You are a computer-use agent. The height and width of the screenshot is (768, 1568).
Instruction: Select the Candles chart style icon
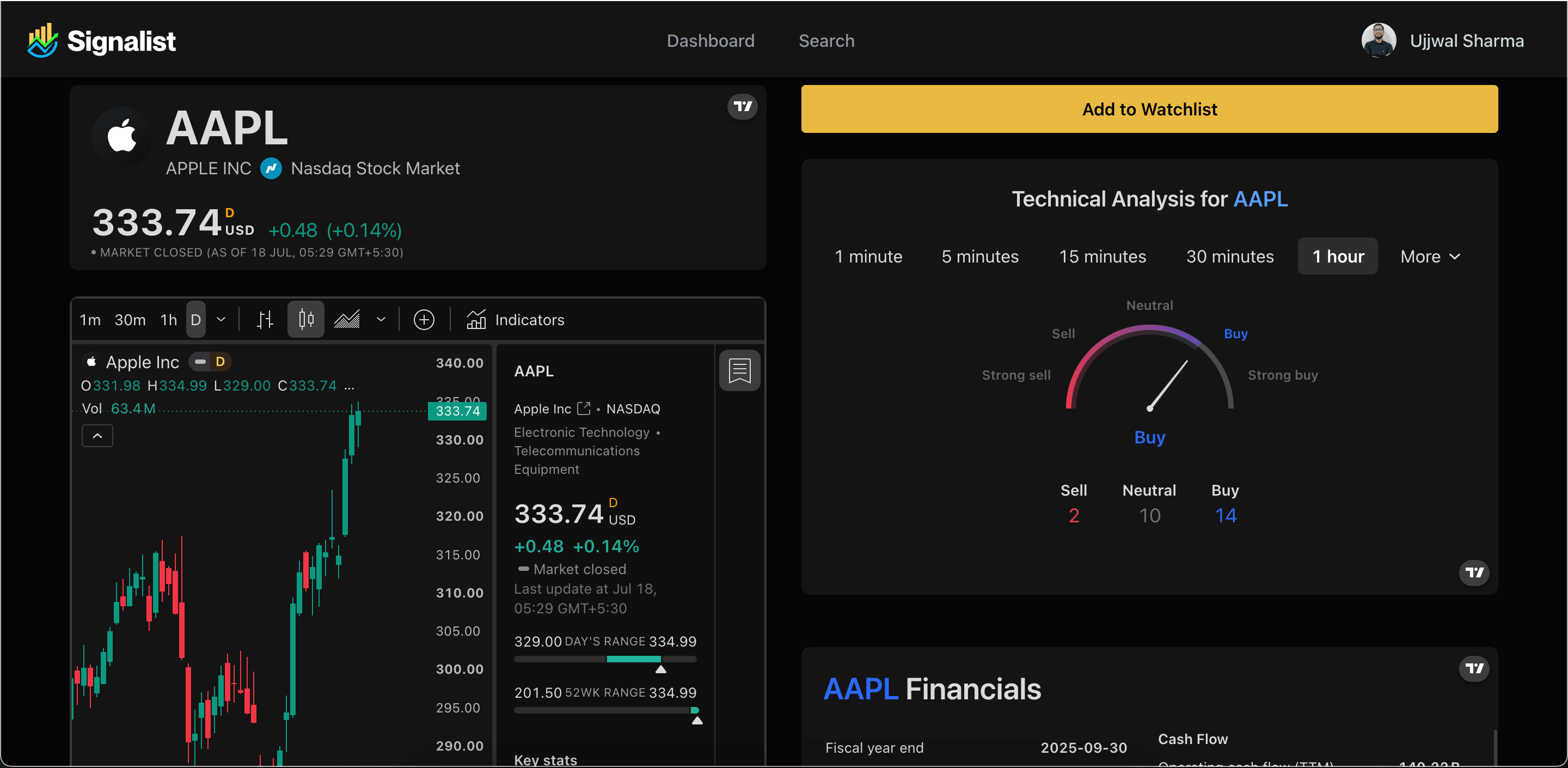(x=305, y=319)
